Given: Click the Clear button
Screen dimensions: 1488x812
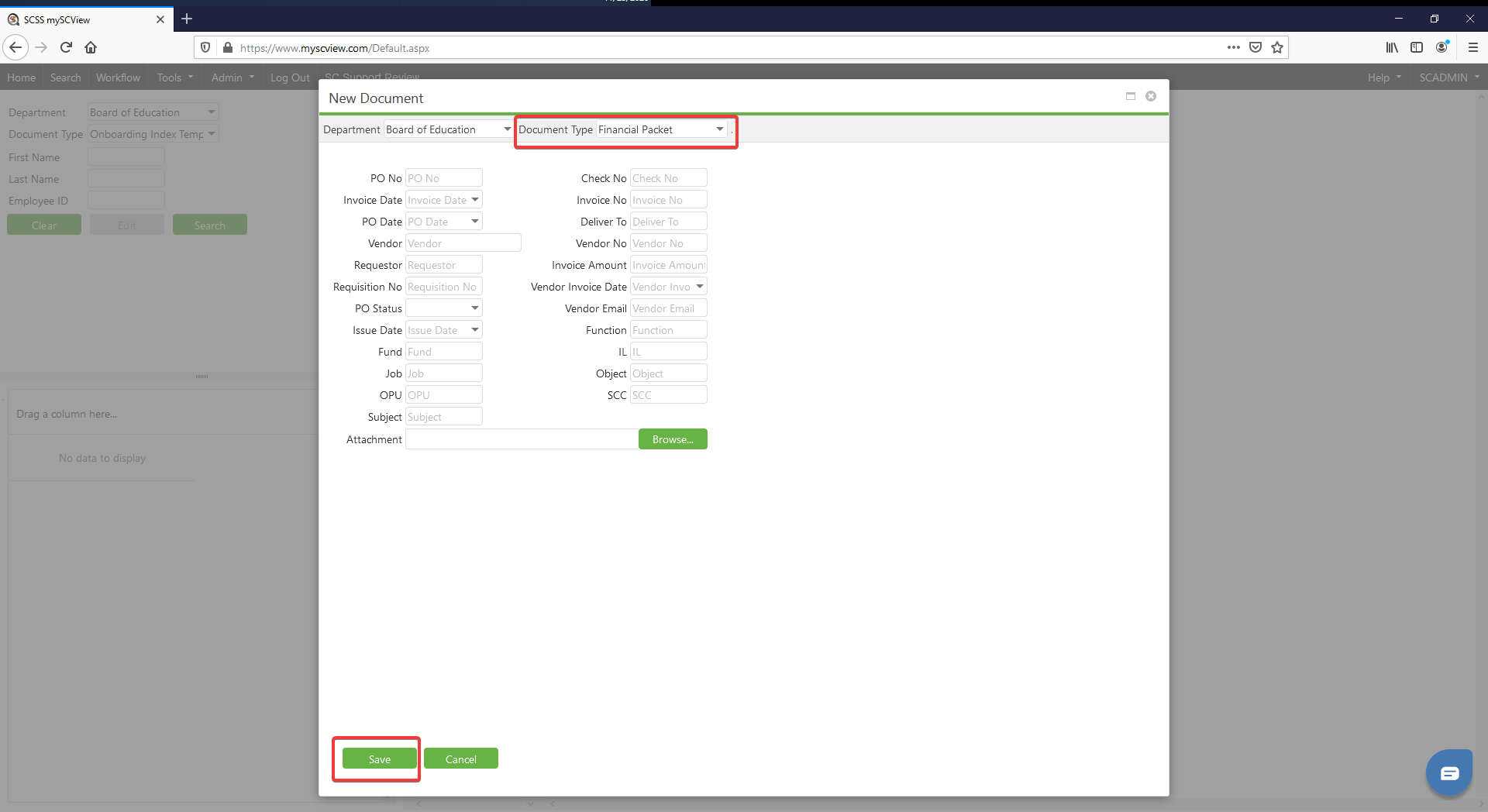Looking at the screenshot, I should tap(44, 225).
